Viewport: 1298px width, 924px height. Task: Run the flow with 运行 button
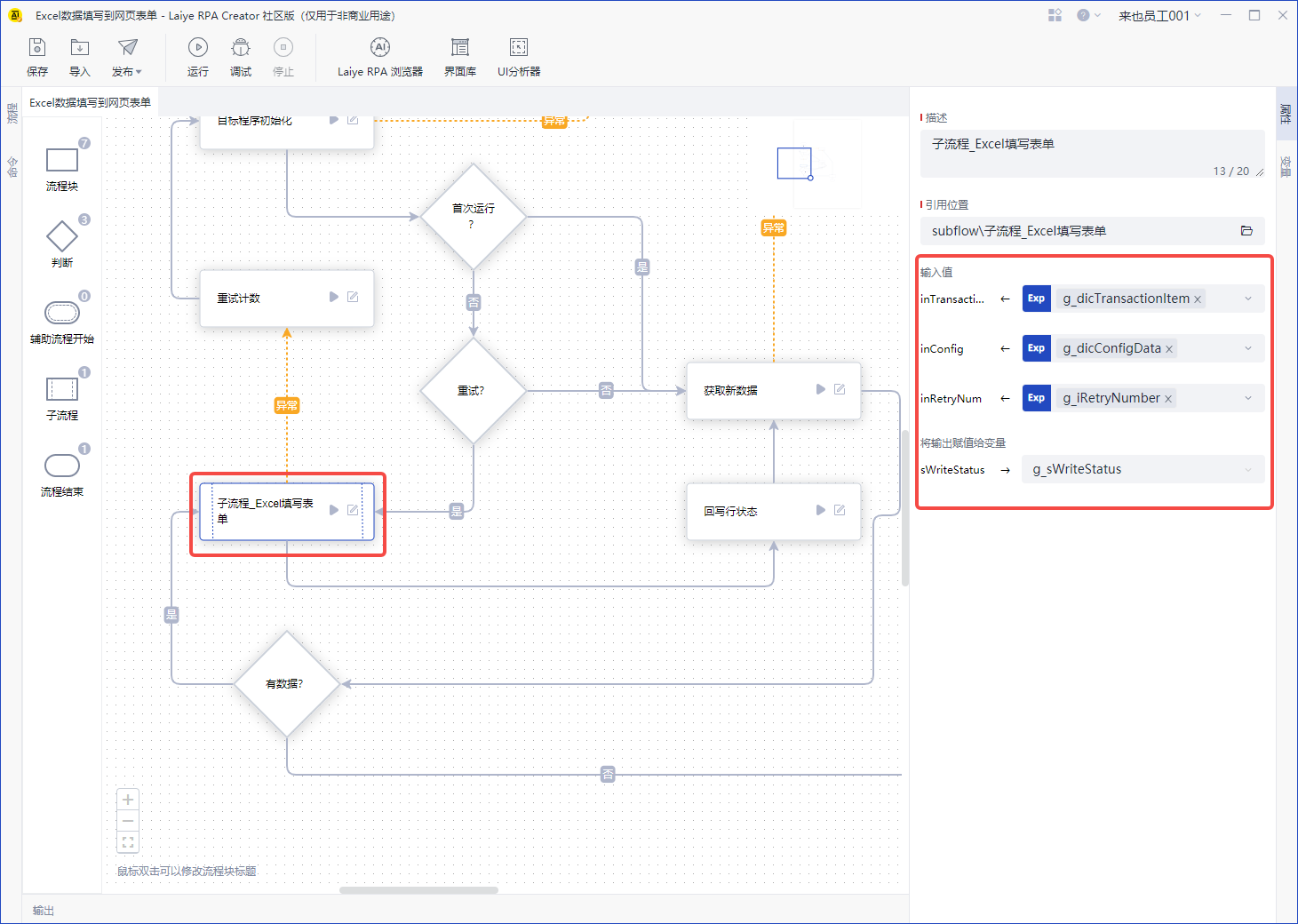[x=198, y=58]
